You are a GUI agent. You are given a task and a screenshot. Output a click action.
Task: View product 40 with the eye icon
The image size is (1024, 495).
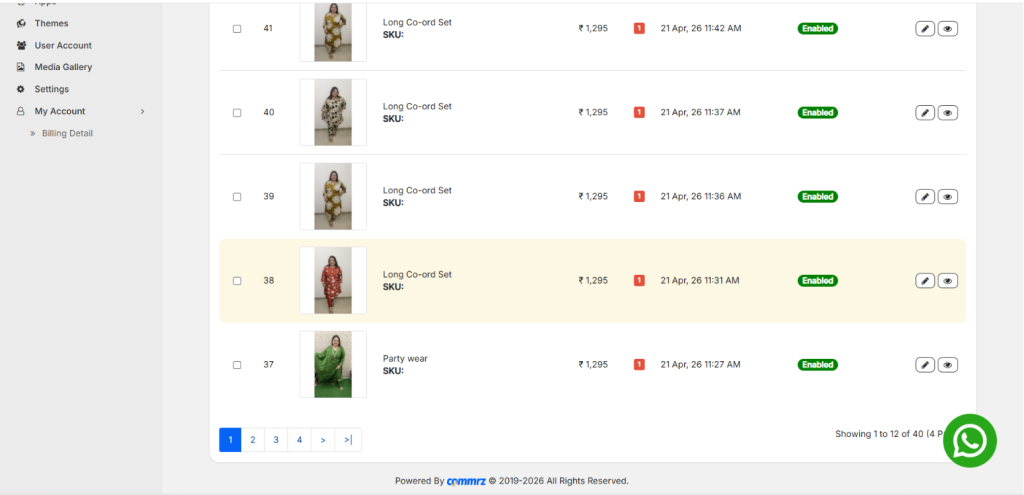[948, 112]
